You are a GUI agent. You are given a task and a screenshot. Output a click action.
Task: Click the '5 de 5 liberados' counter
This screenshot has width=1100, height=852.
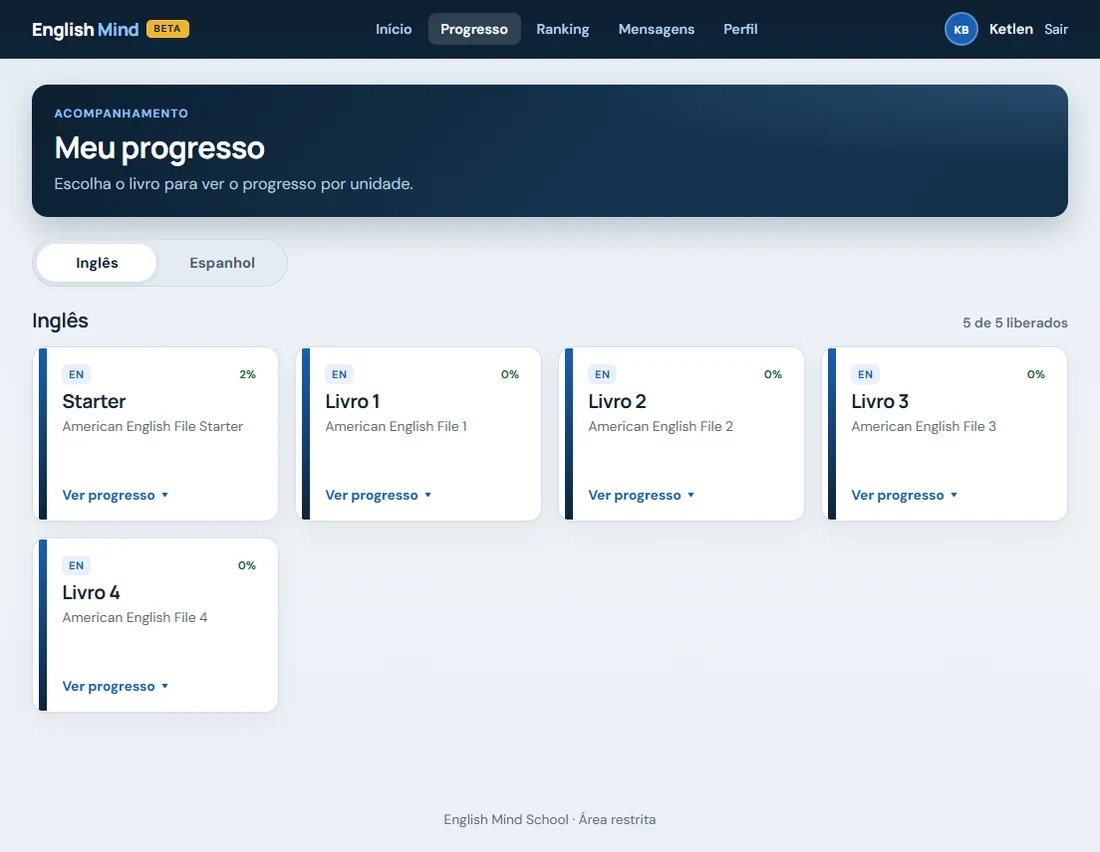(1015, 323)
